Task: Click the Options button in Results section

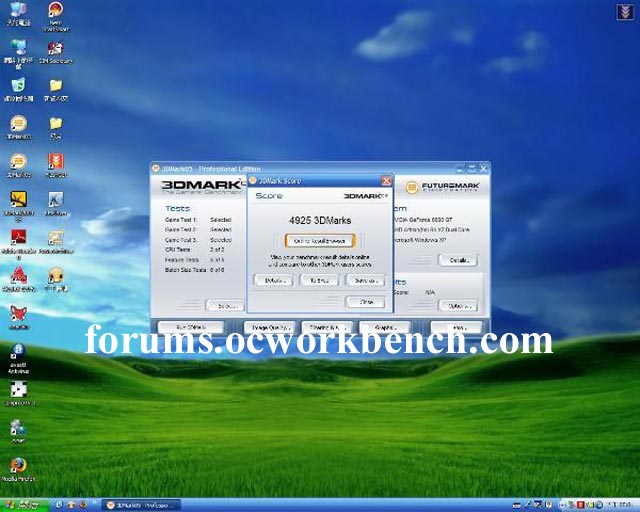Action: click(458, 305)
